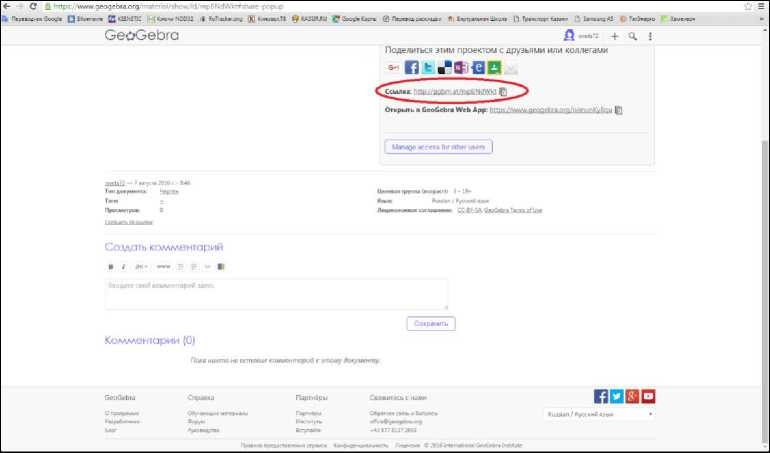
Task: Click the report a problem link below views
Action: [x=129, y=223]
